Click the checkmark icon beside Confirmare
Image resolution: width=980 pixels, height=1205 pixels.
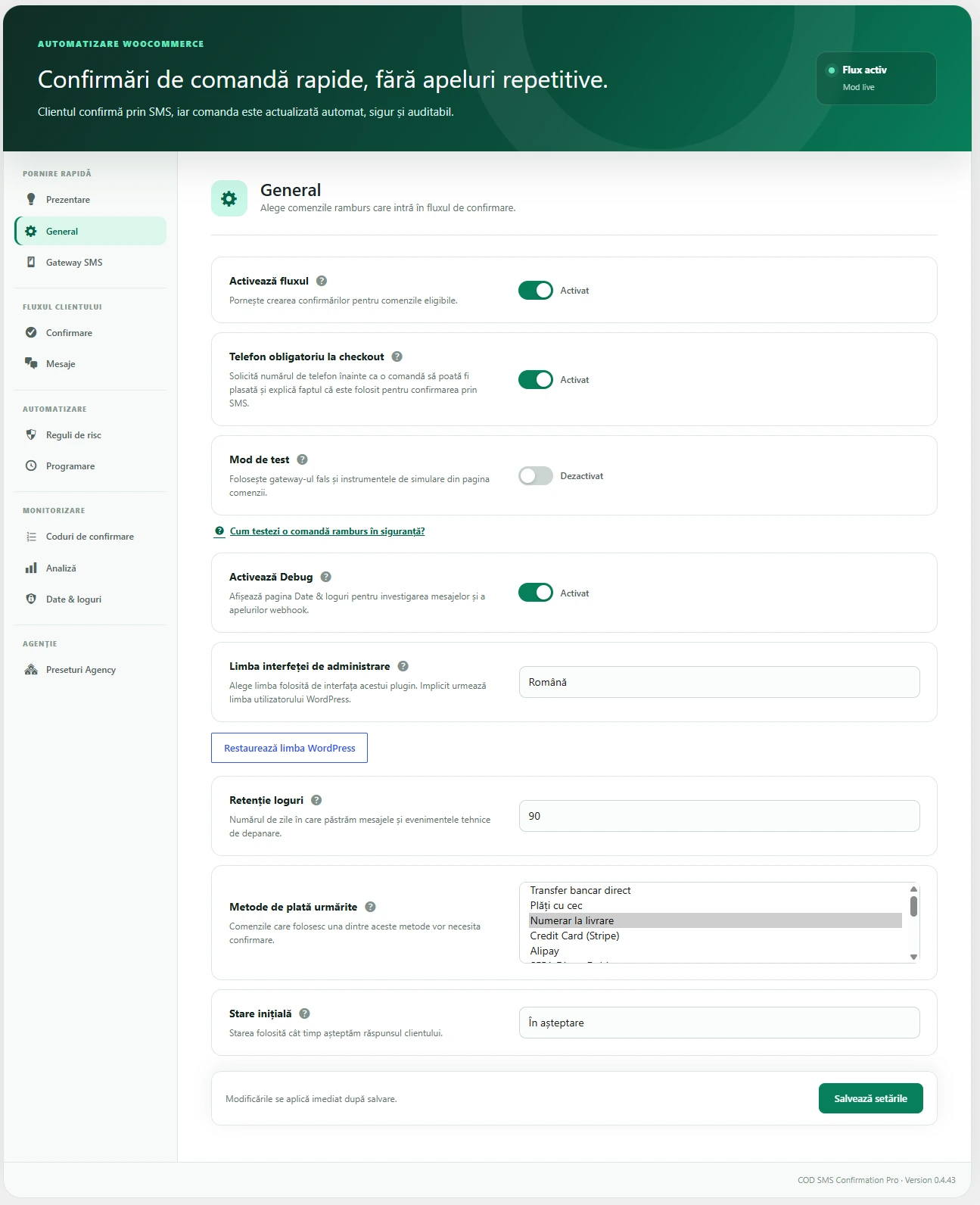31,332
